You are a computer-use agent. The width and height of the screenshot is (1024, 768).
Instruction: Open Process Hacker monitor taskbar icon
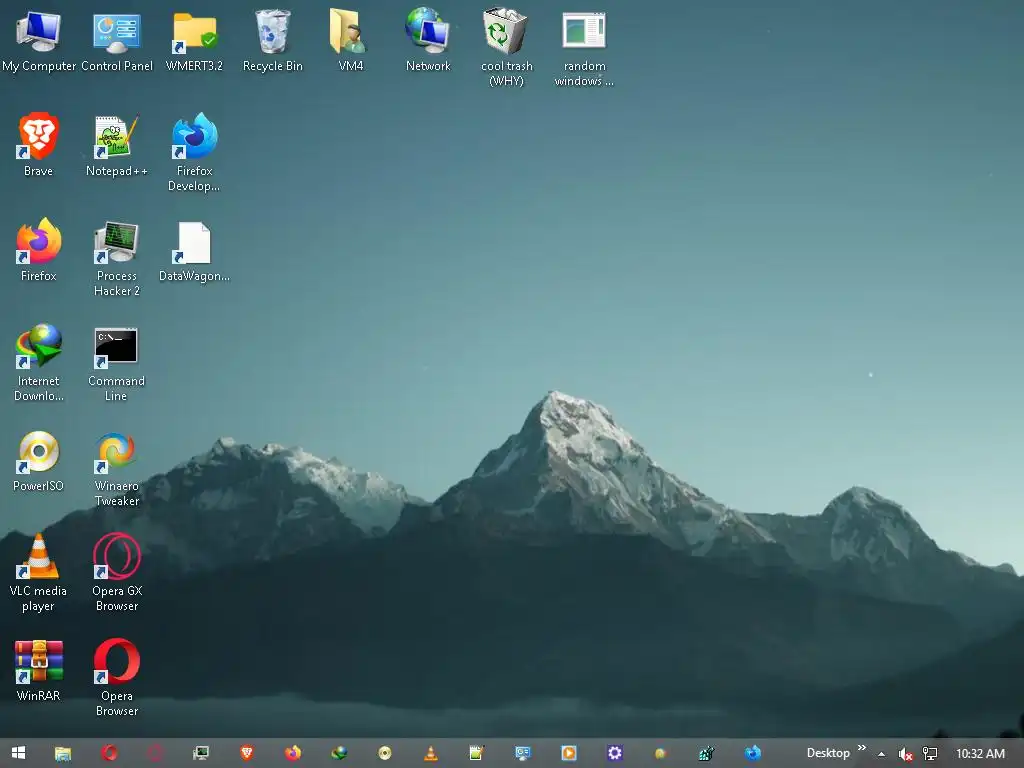pyautogui.click(x=201, y=753)
